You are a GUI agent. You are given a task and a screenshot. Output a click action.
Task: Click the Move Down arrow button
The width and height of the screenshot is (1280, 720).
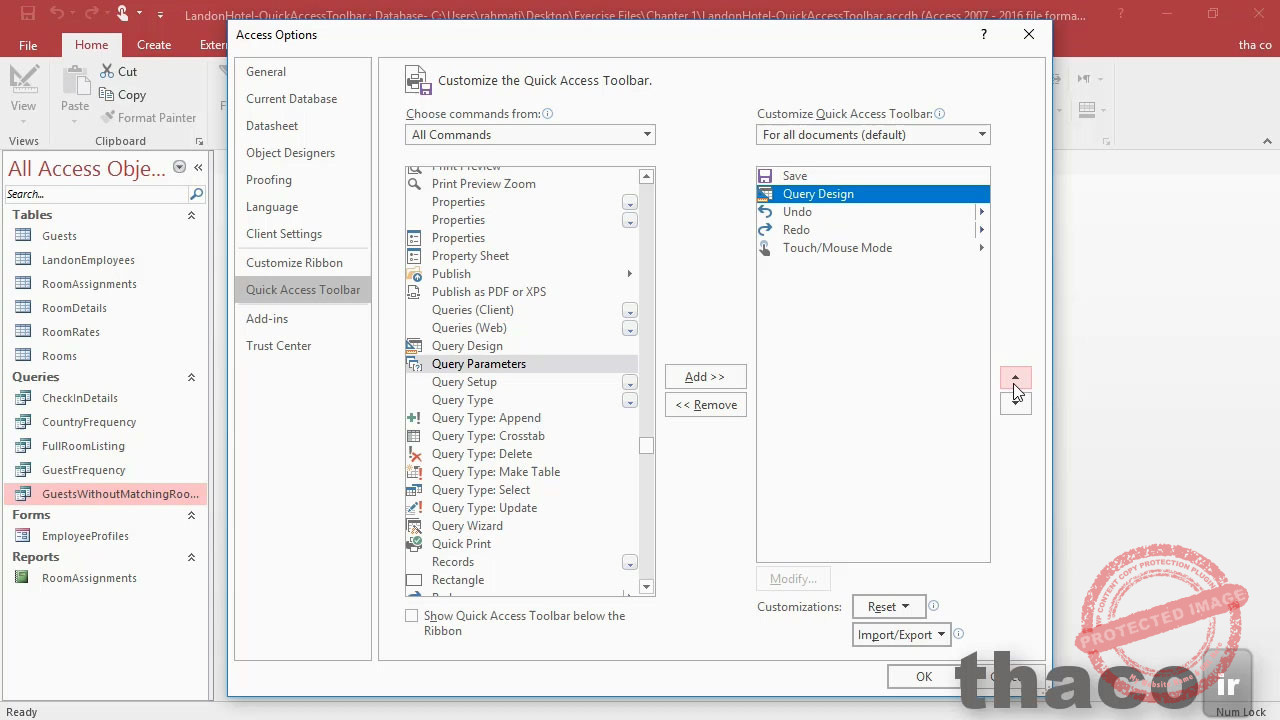1016,404
